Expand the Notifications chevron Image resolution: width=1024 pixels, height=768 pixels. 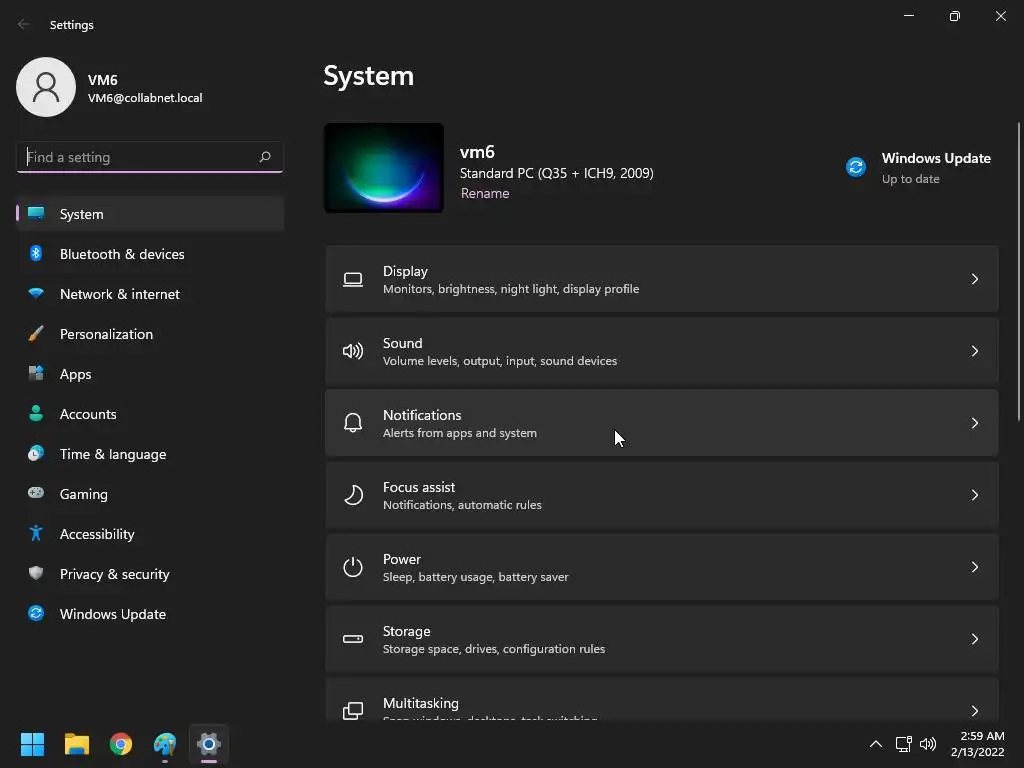point(974,423)
